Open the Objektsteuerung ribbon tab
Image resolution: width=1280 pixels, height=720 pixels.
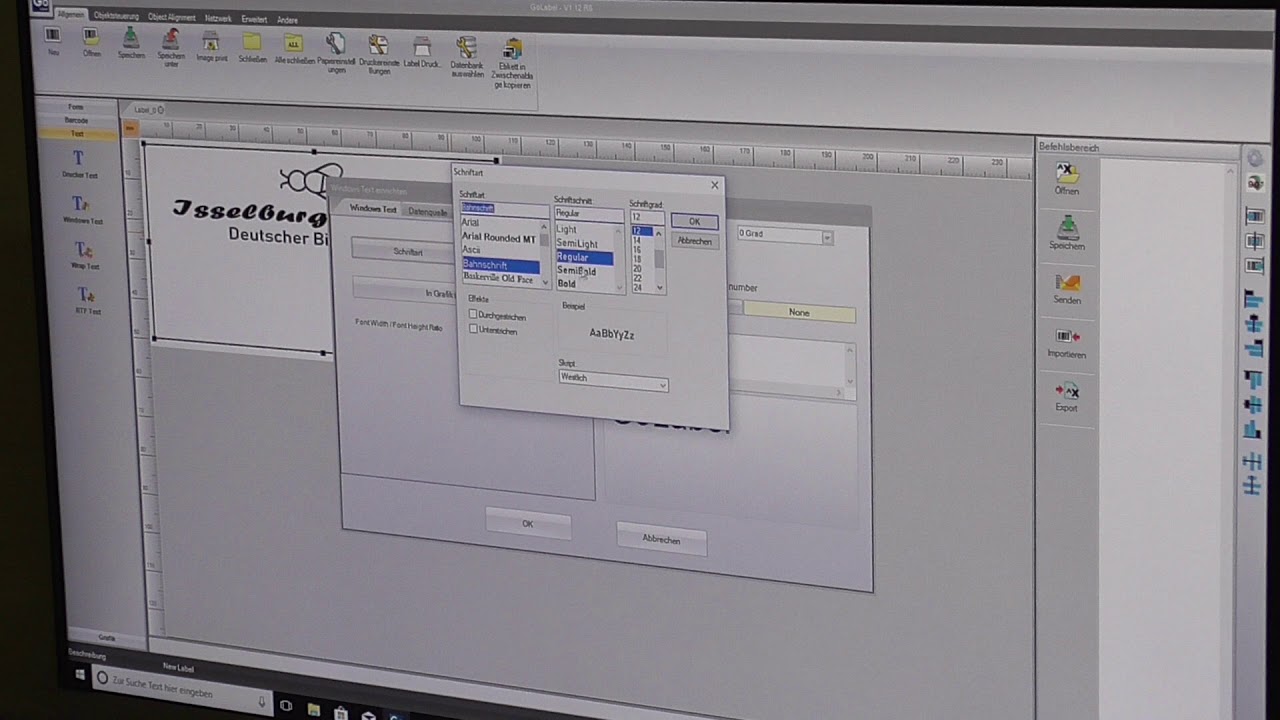(x=116, y=16)
